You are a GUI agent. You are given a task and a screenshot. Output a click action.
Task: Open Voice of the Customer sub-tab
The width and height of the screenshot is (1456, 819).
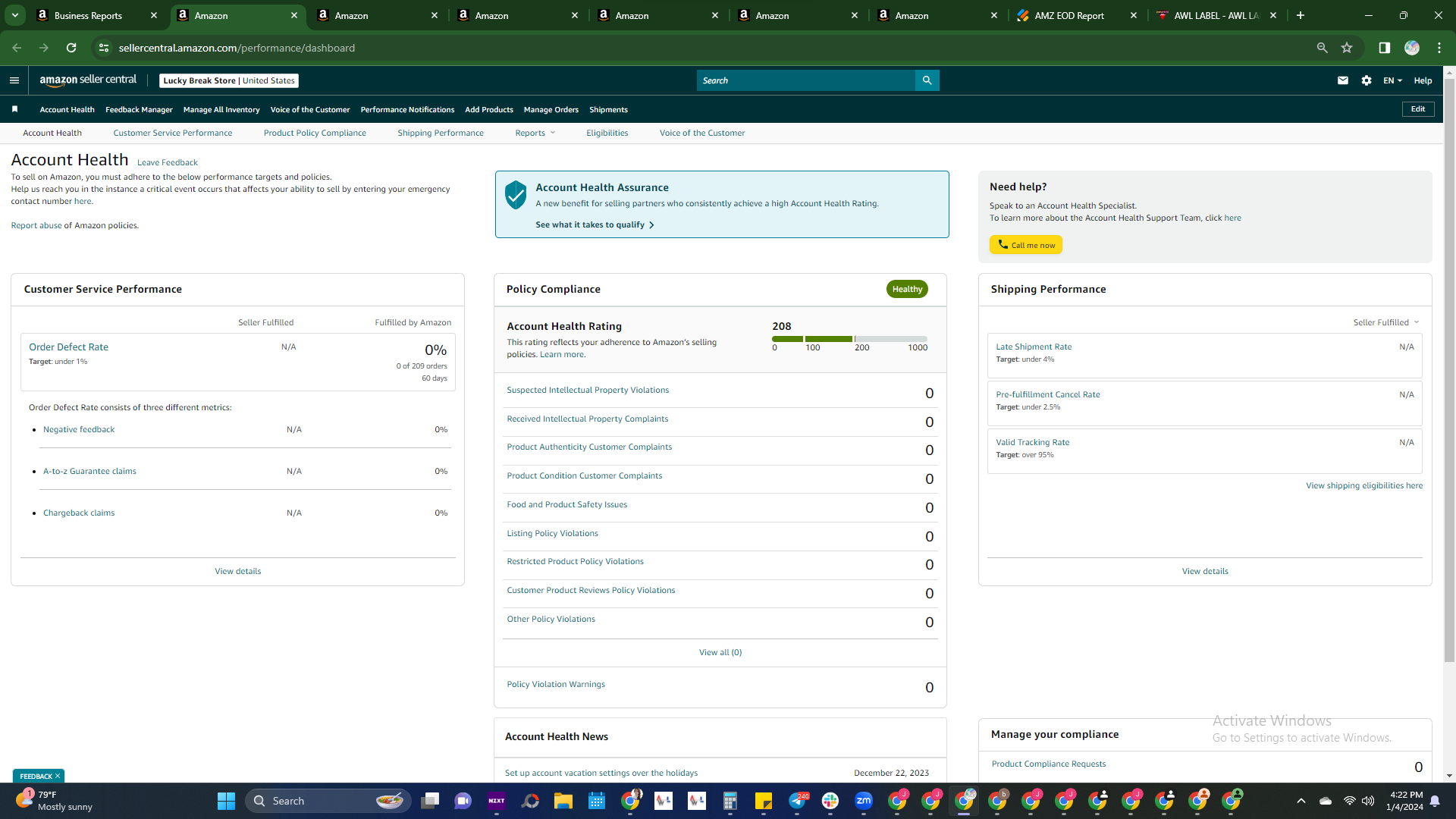tap(702, 133)
